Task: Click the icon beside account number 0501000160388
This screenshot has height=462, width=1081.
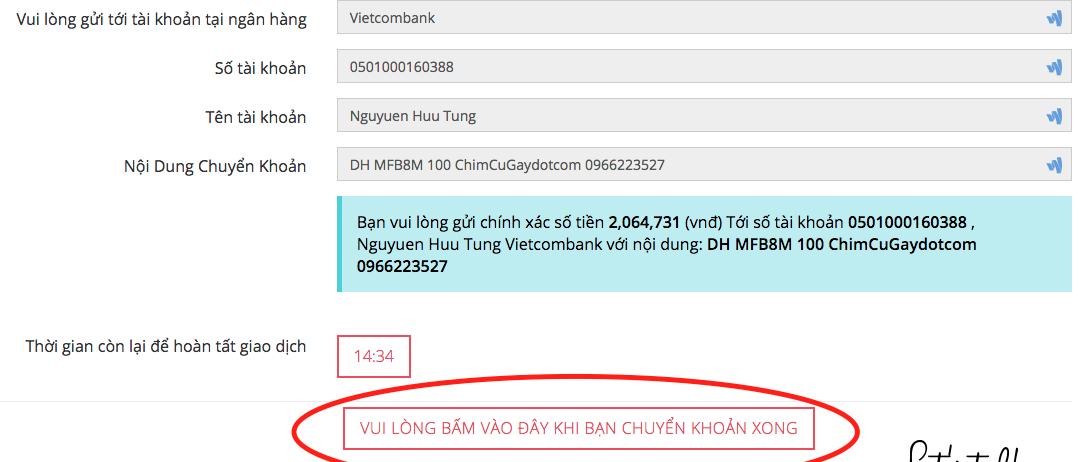Action: [x=1053, y=68]
